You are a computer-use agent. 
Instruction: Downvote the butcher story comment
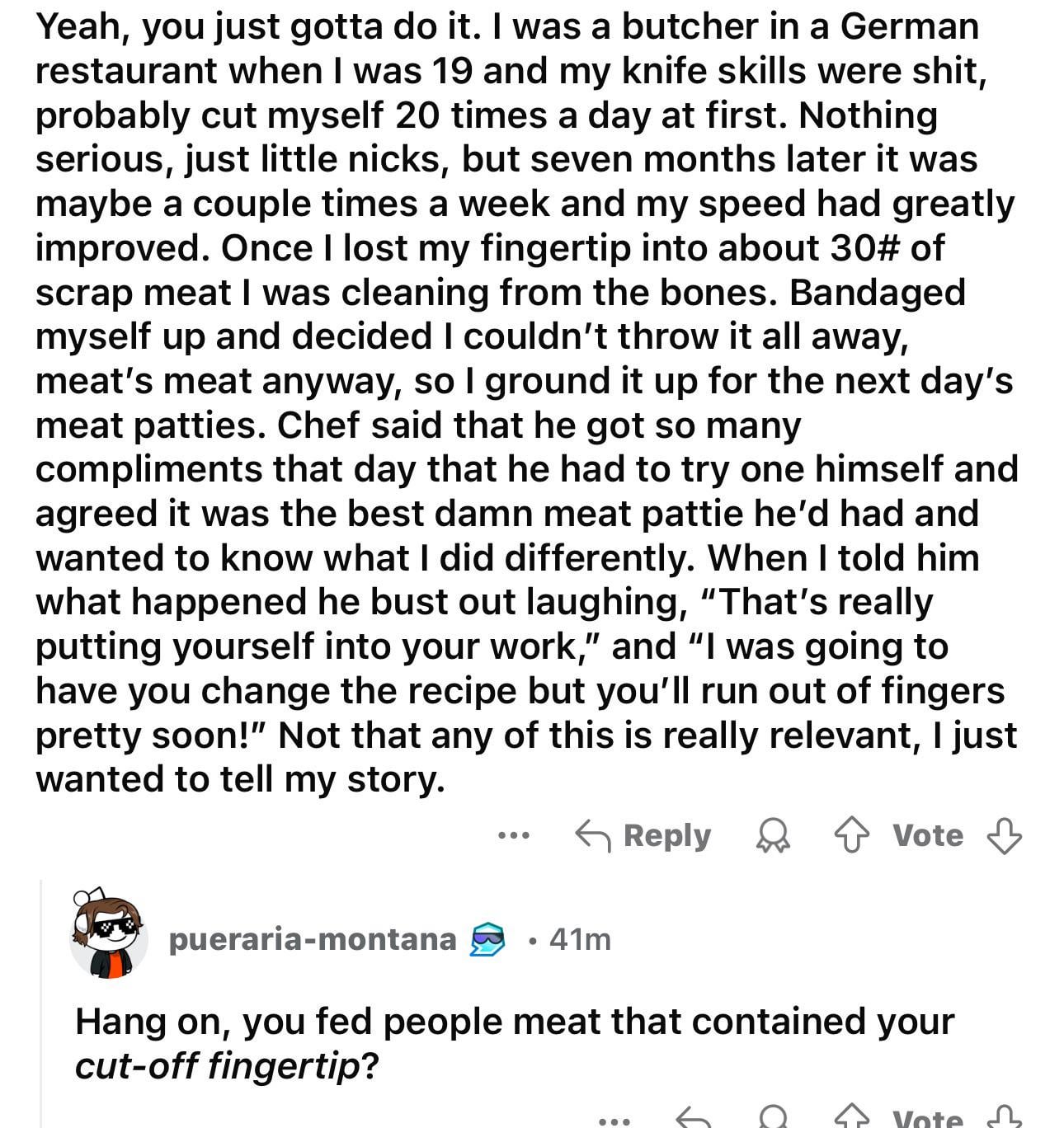point(1004,836)
